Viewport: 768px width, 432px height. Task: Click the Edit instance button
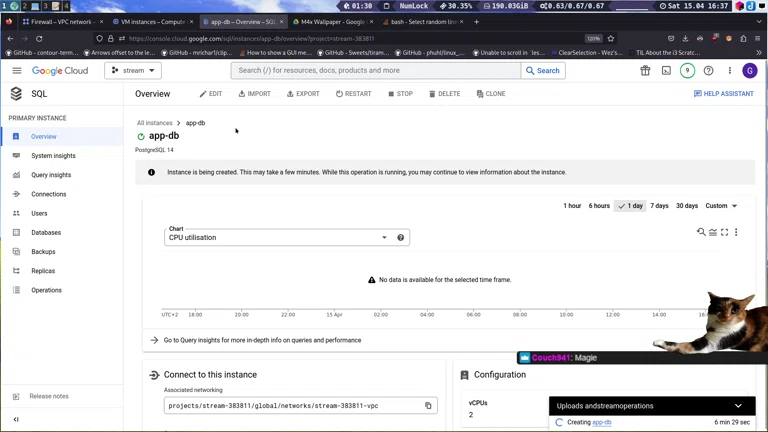(x=211, y=94)
